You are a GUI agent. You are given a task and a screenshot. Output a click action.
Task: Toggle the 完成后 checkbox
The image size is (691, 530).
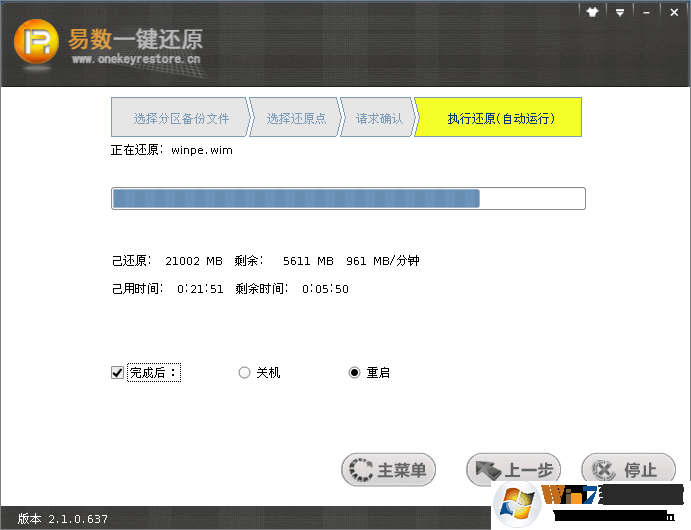tap(117, 373)
